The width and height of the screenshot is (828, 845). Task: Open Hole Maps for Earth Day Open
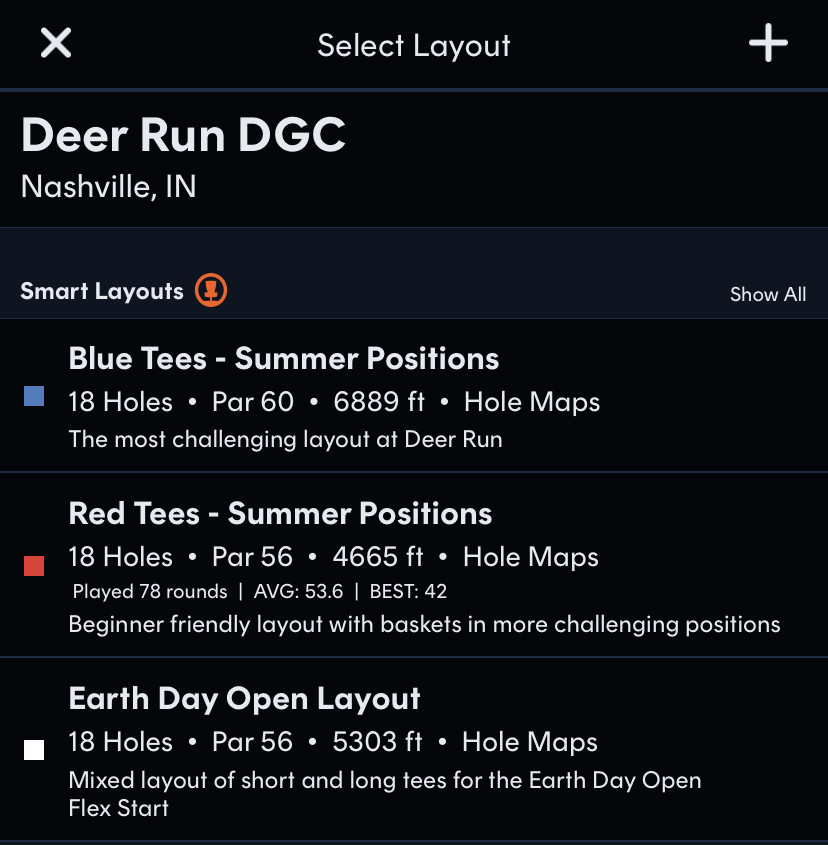click(x=530, y=742)
